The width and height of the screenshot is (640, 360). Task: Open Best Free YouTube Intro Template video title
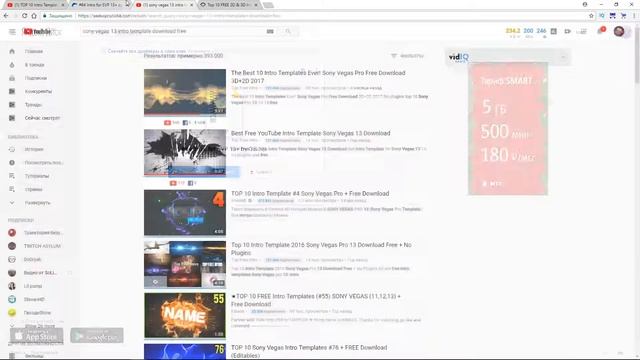click(x=311, y=133)
